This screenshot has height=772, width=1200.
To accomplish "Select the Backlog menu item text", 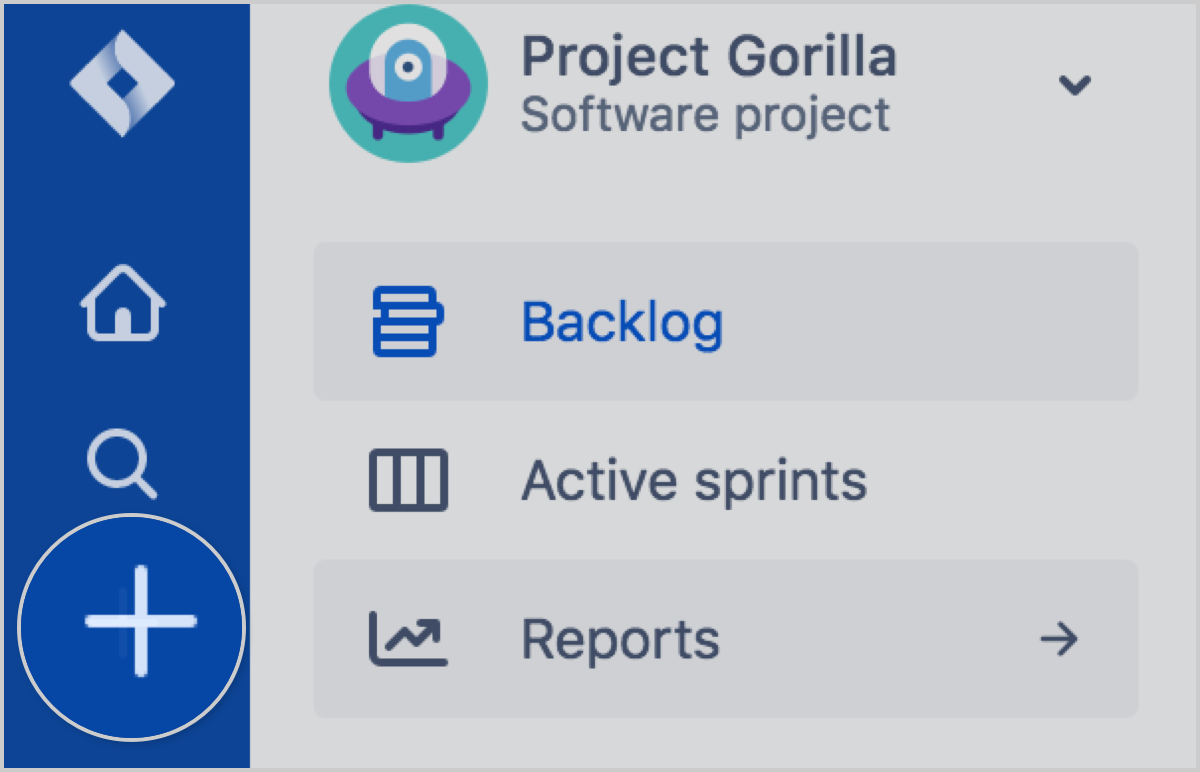I will tap(622, 322).
